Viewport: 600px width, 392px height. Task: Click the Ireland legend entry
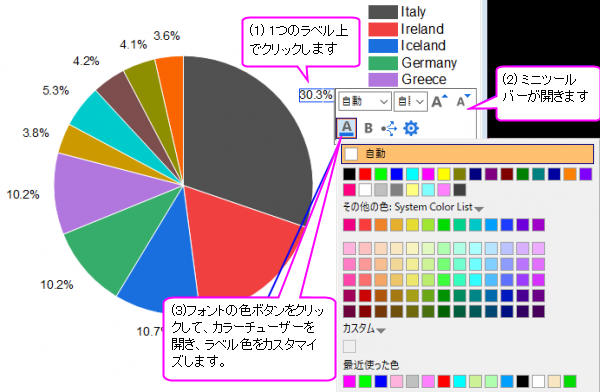[x=406, y=29]
